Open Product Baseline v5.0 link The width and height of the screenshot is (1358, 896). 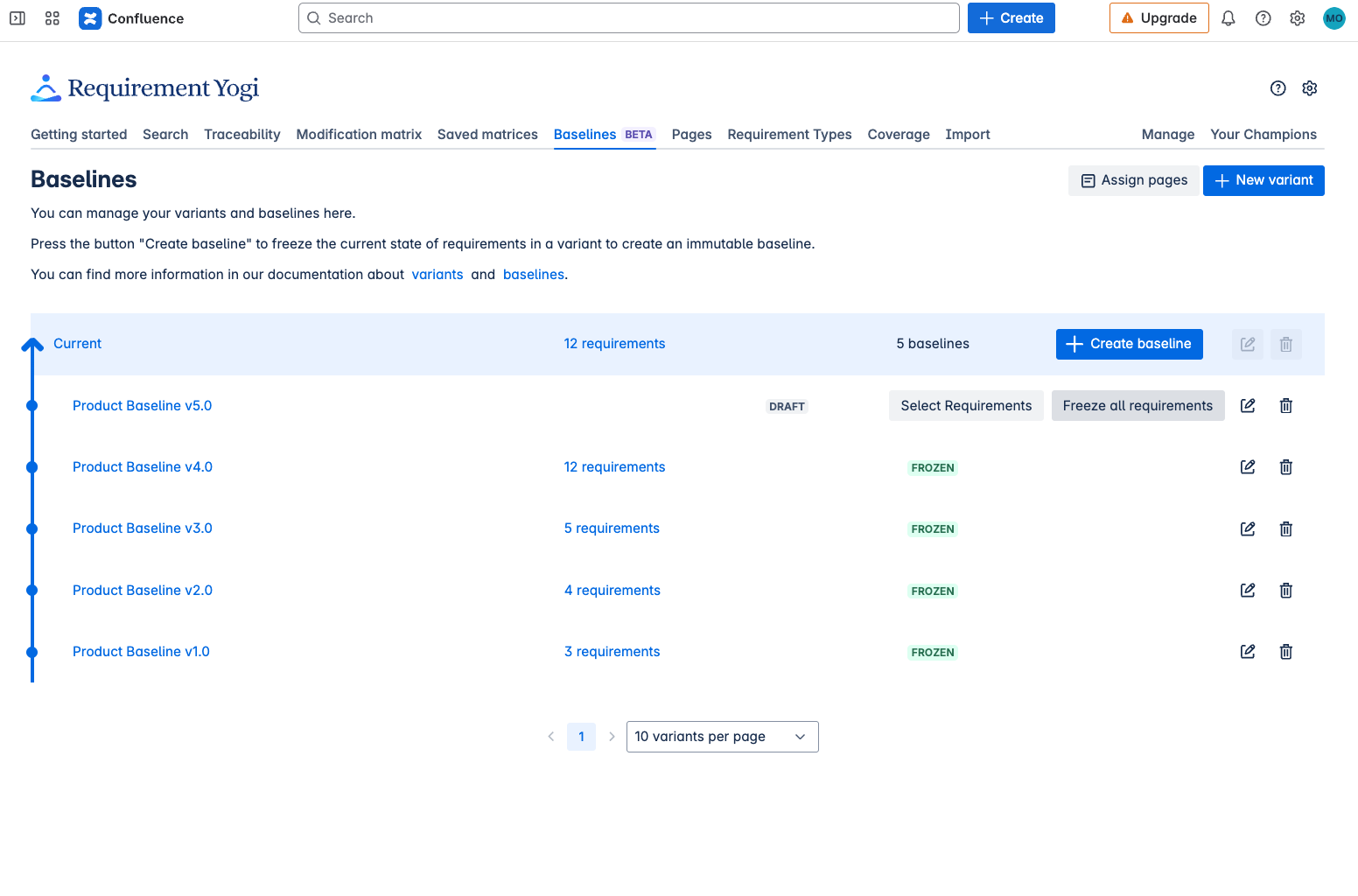[x=142, y=406]
